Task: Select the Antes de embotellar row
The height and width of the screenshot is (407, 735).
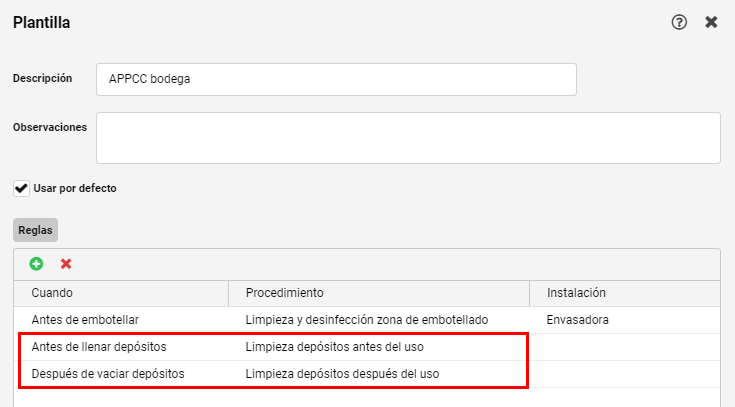Action: (x=367, y=320)
